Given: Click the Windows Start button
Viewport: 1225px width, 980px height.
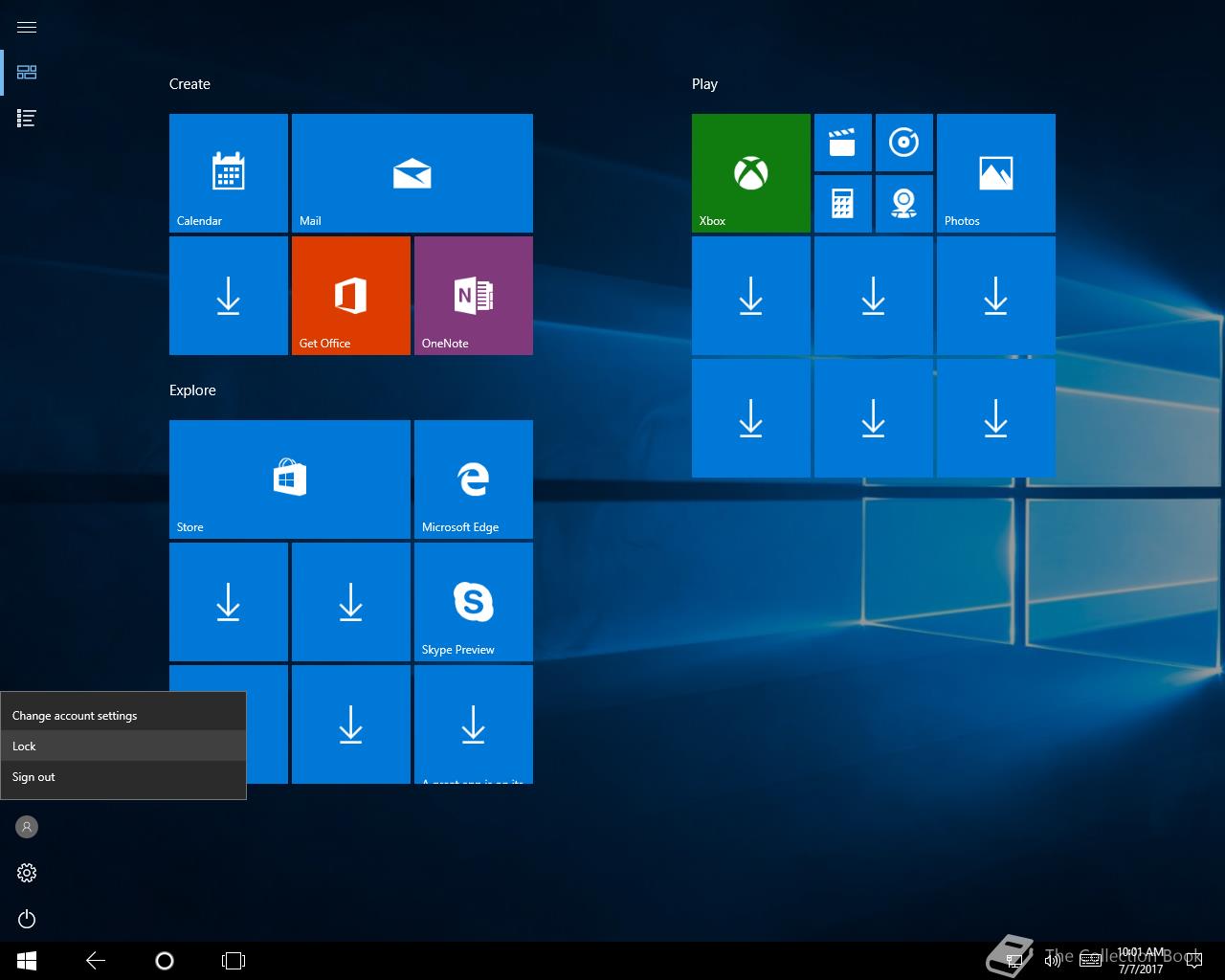Looking at the screenshot, I should click(27, 961).
